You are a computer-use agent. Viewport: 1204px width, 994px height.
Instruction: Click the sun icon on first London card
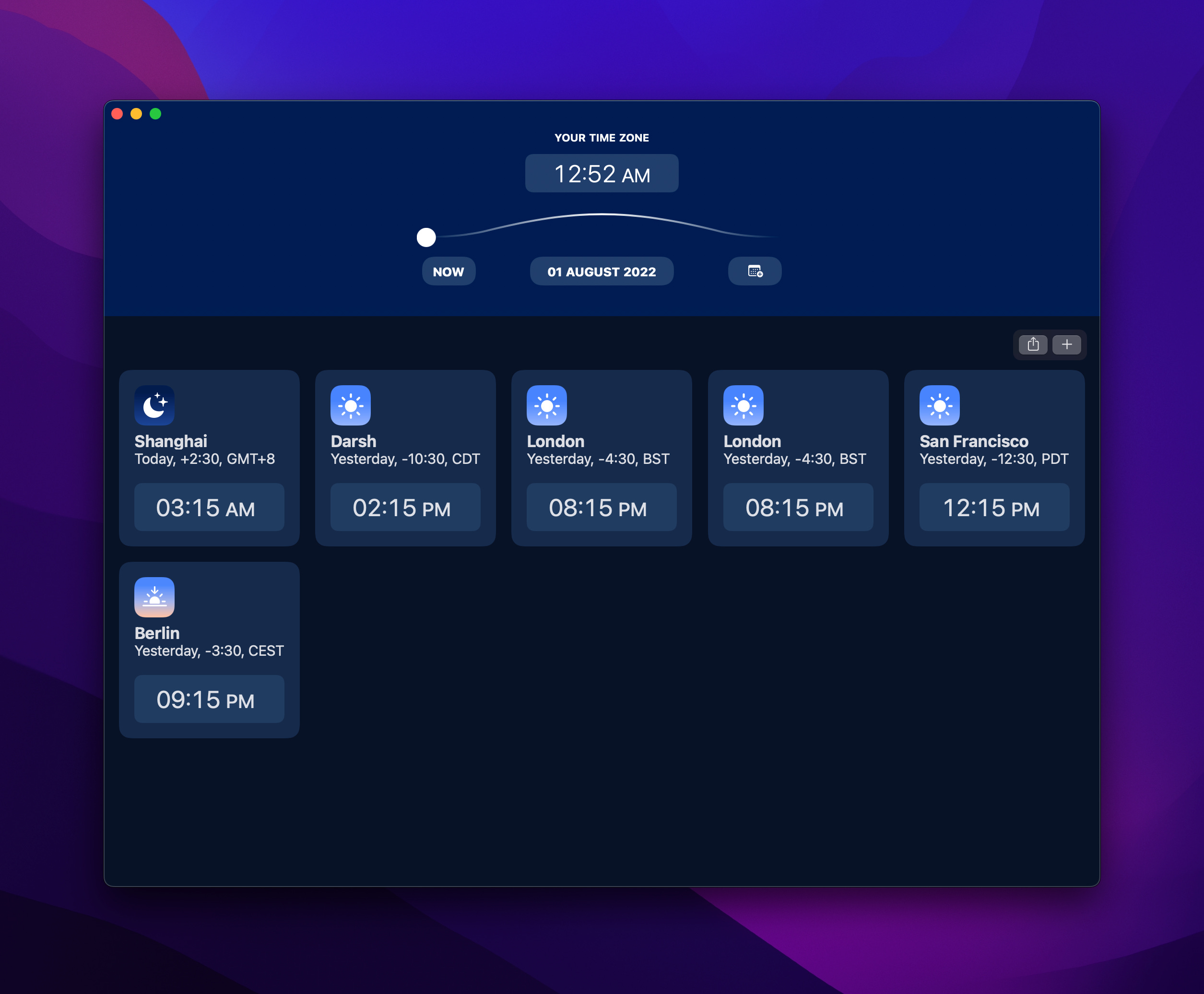547,405
